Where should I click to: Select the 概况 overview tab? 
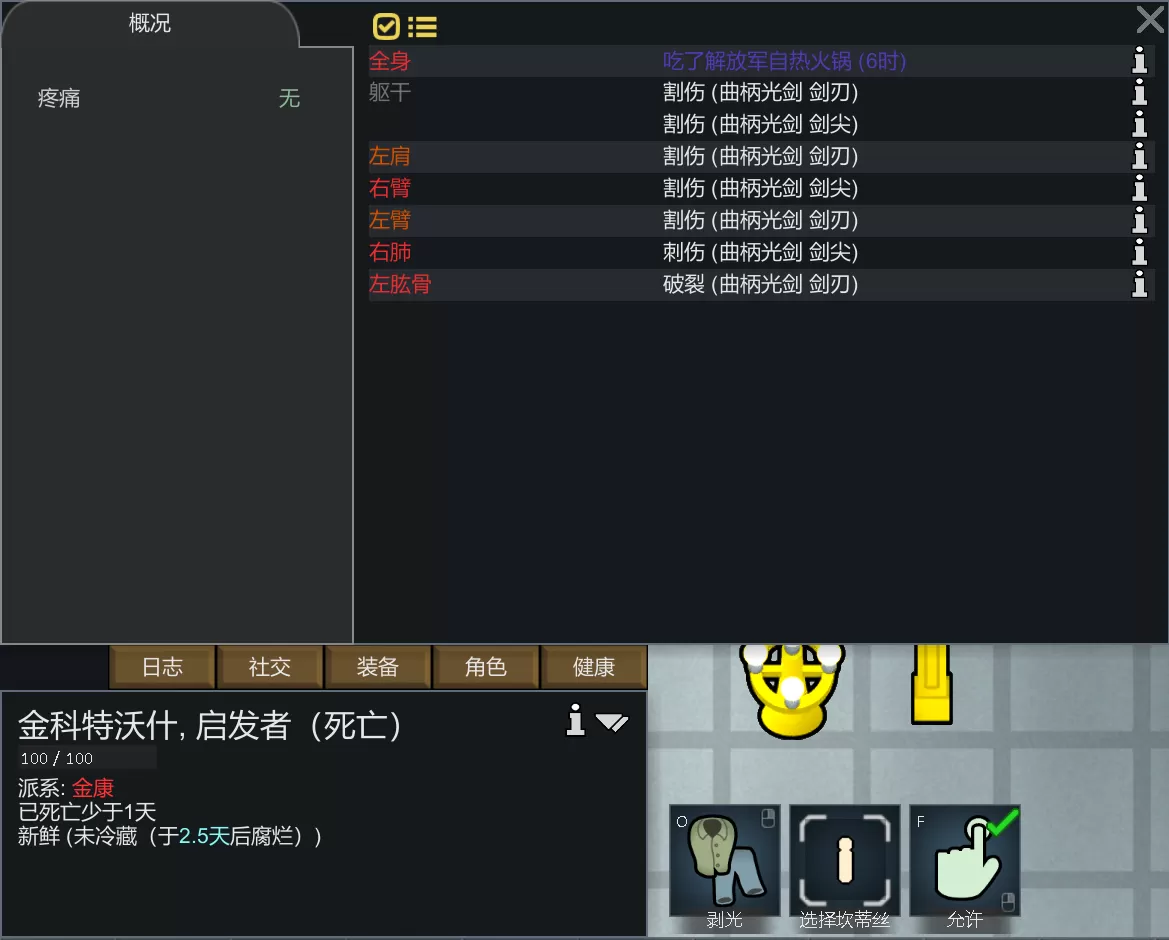pos(150,24)
